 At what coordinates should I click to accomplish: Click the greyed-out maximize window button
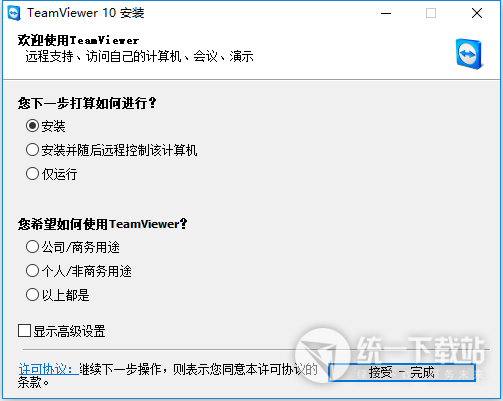pyautogui.click(x=431, y=13)
